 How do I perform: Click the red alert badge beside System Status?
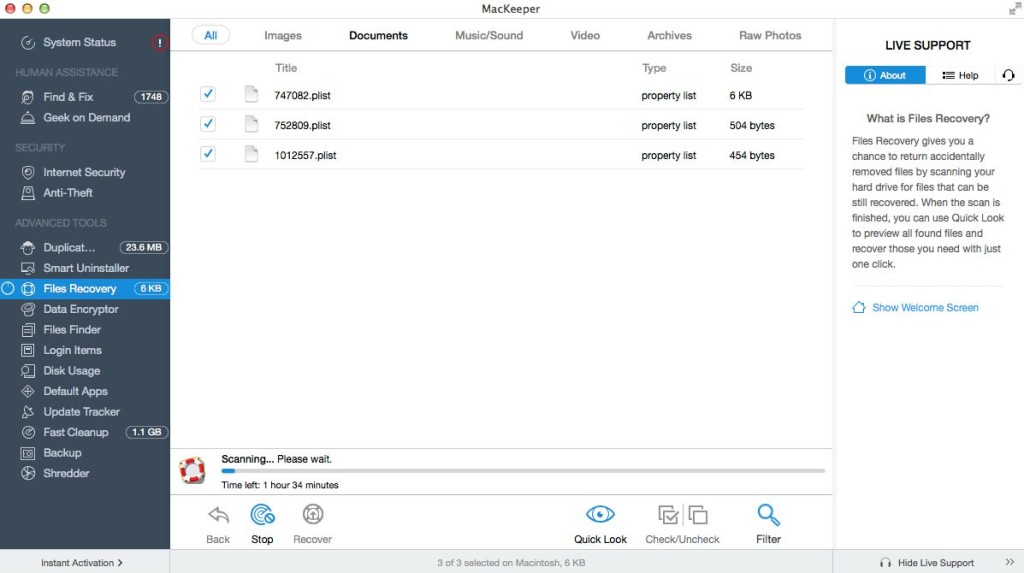pos(159,42)
